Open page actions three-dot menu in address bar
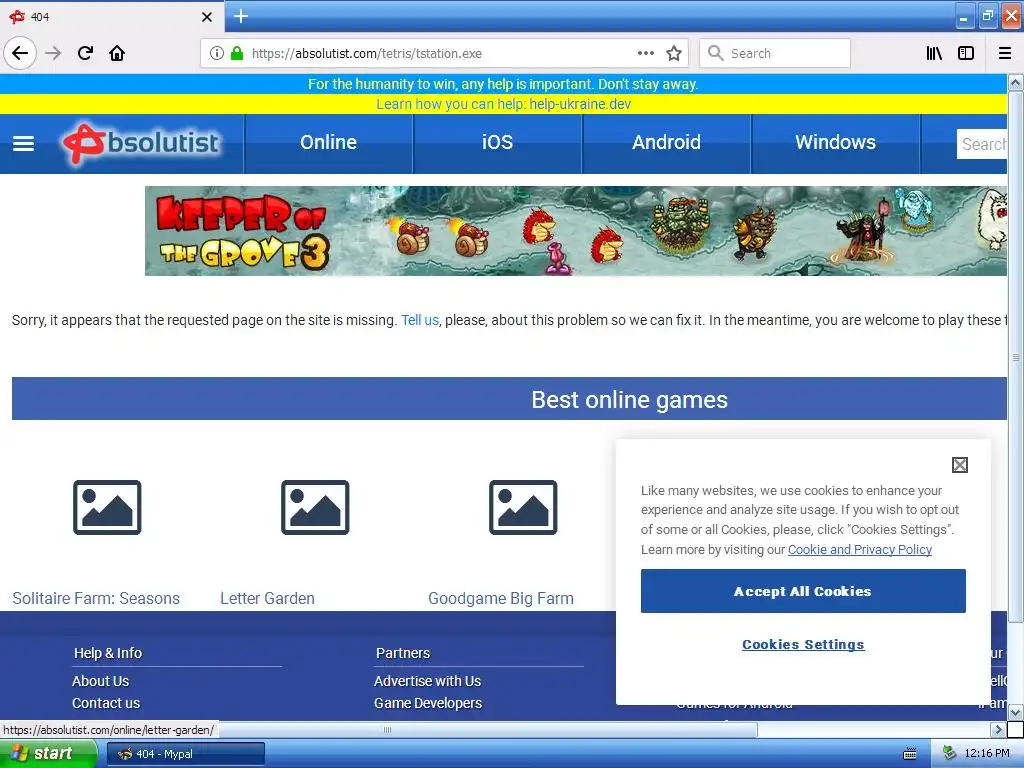Viewport: 1024px width, 768px height. (x=645, y=54)
